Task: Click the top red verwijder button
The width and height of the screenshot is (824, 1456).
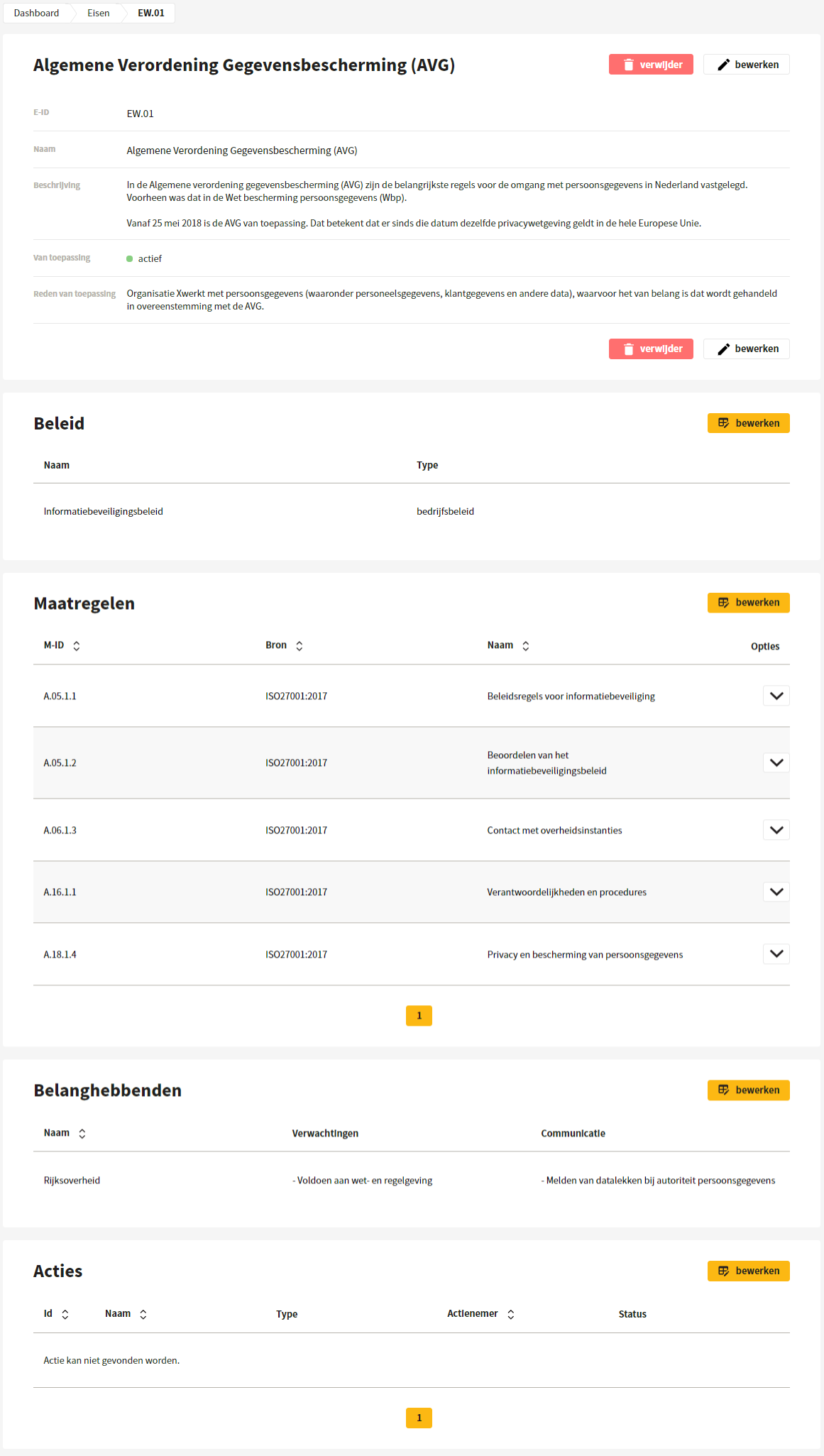Action: point(651,65)
